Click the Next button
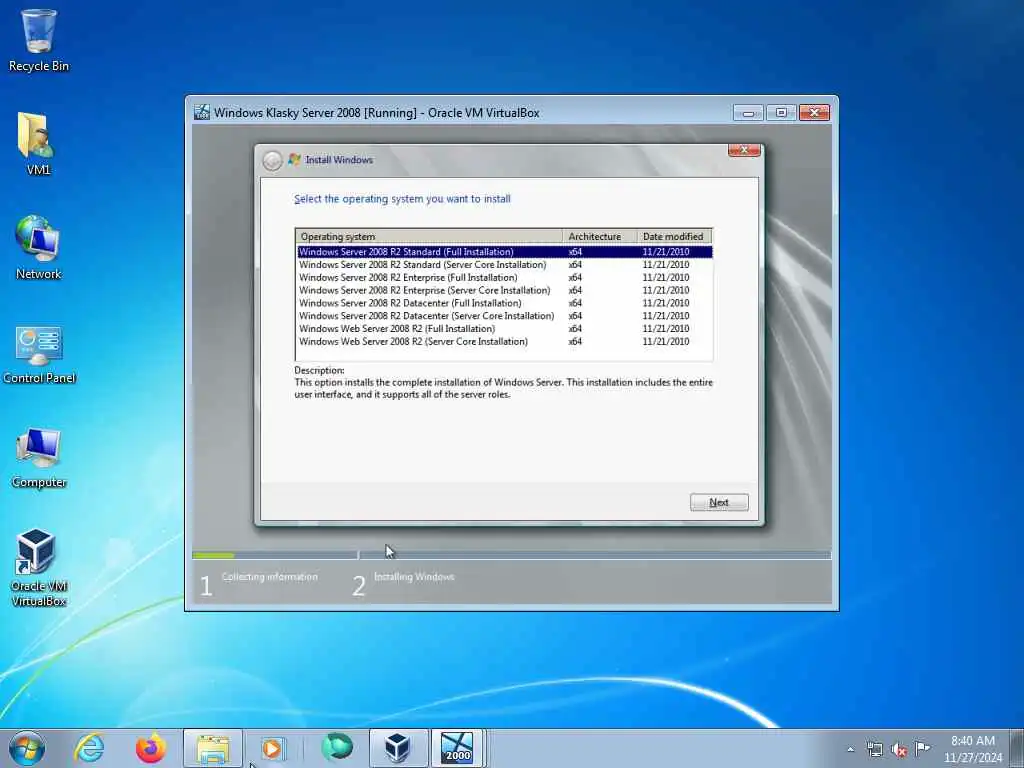The height and width of the screenshot is (768, 1024). coord(719,502)
